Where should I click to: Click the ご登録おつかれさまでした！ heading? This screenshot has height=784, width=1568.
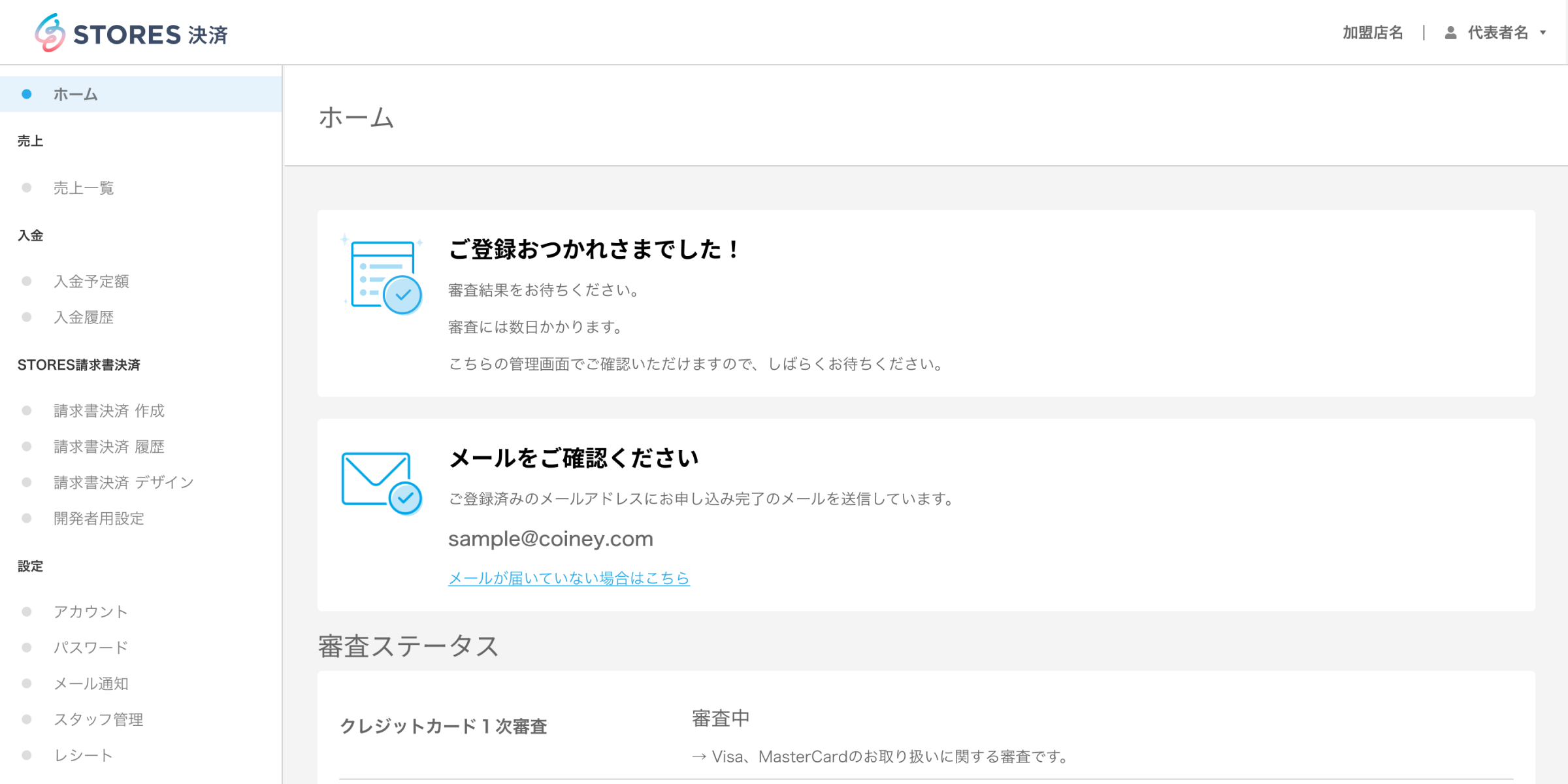pos(595,250)
